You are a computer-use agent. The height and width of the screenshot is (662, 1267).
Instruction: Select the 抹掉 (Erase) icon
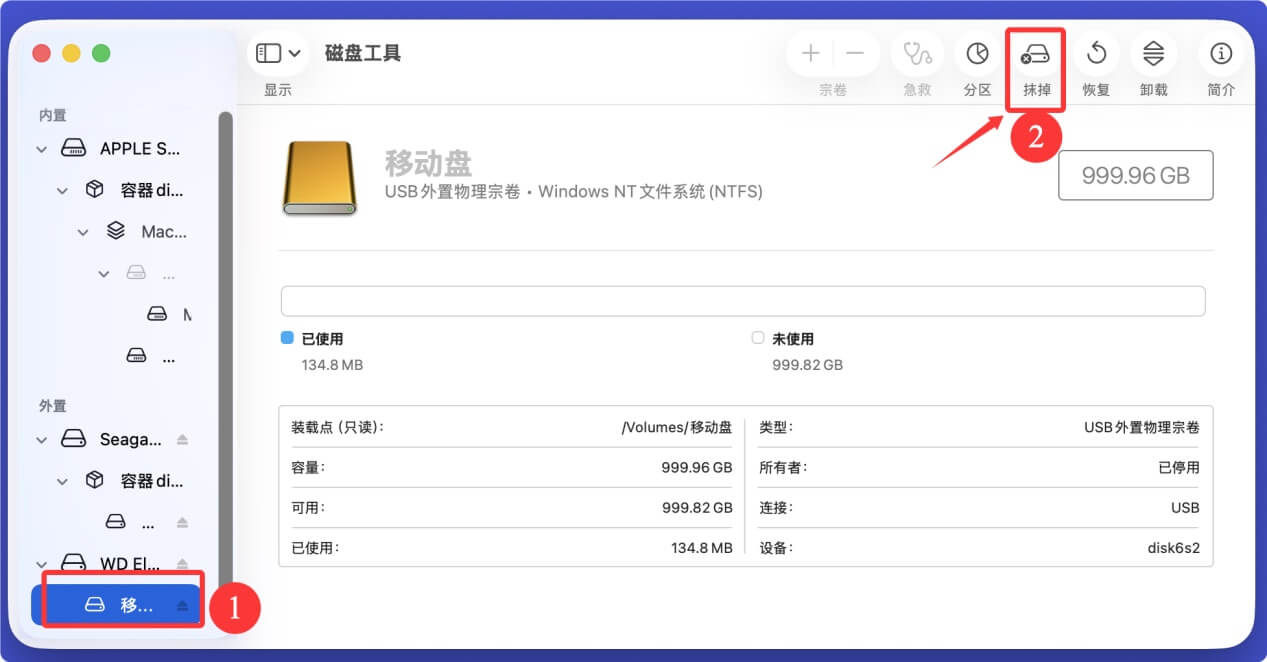tap(1035, 54)
